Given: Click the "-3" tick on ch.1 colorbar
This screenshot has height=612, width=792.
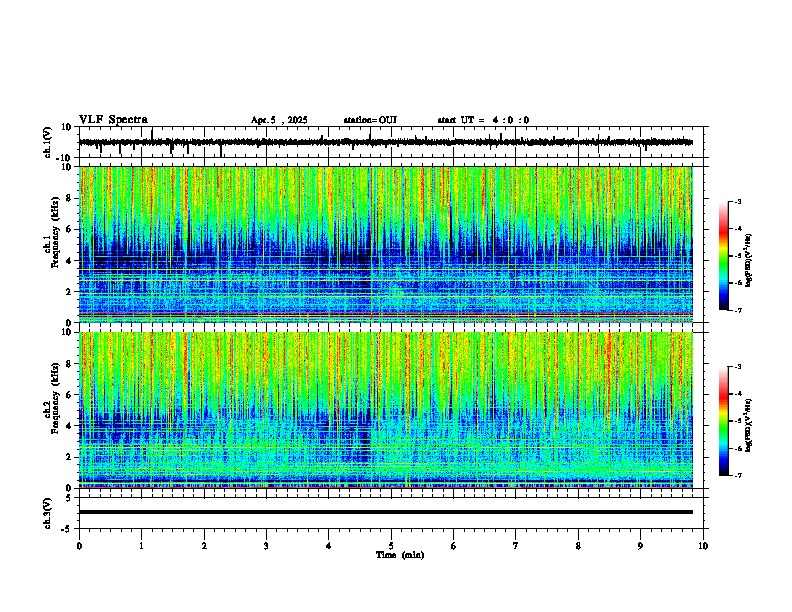Looking at the screenshot, I should click(738, 201).
